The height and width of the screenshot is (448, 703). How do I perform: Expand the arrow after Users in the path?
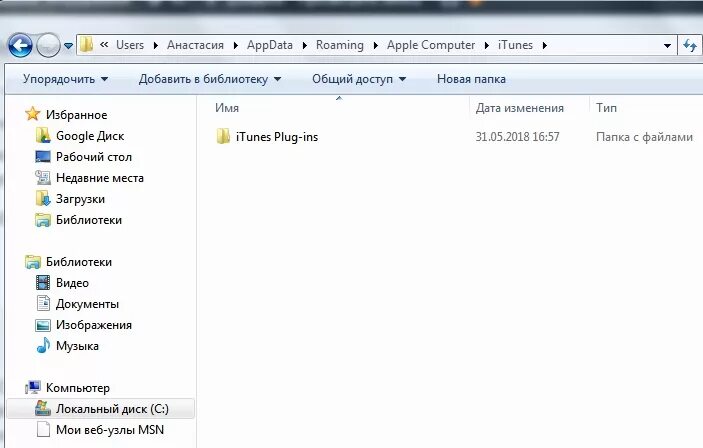click(156, 45)
